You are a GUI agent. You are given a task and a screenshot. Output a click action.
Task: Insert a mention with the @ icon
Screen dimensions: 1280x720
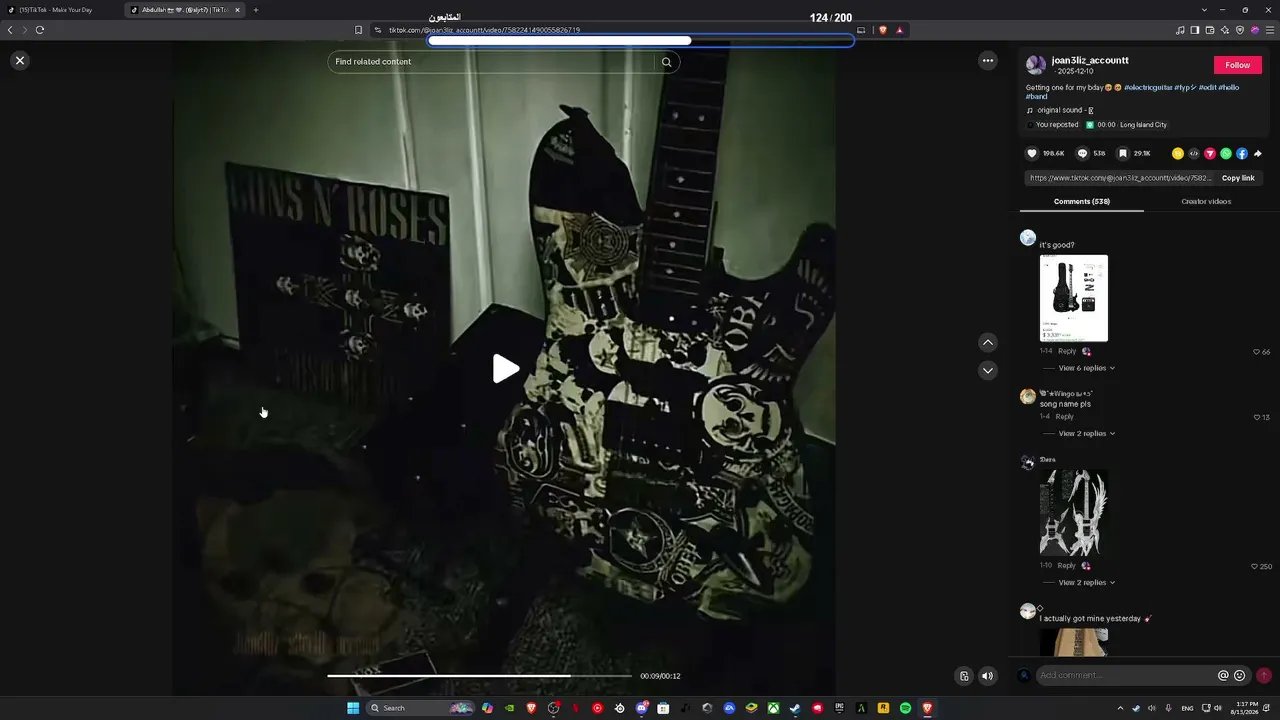pyautogui.click(x=1223, y=676)
